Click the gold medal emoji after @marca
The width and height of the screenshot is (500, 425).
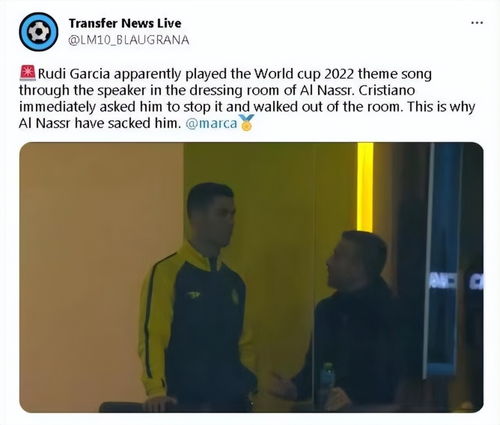click(x=246, y=123)
